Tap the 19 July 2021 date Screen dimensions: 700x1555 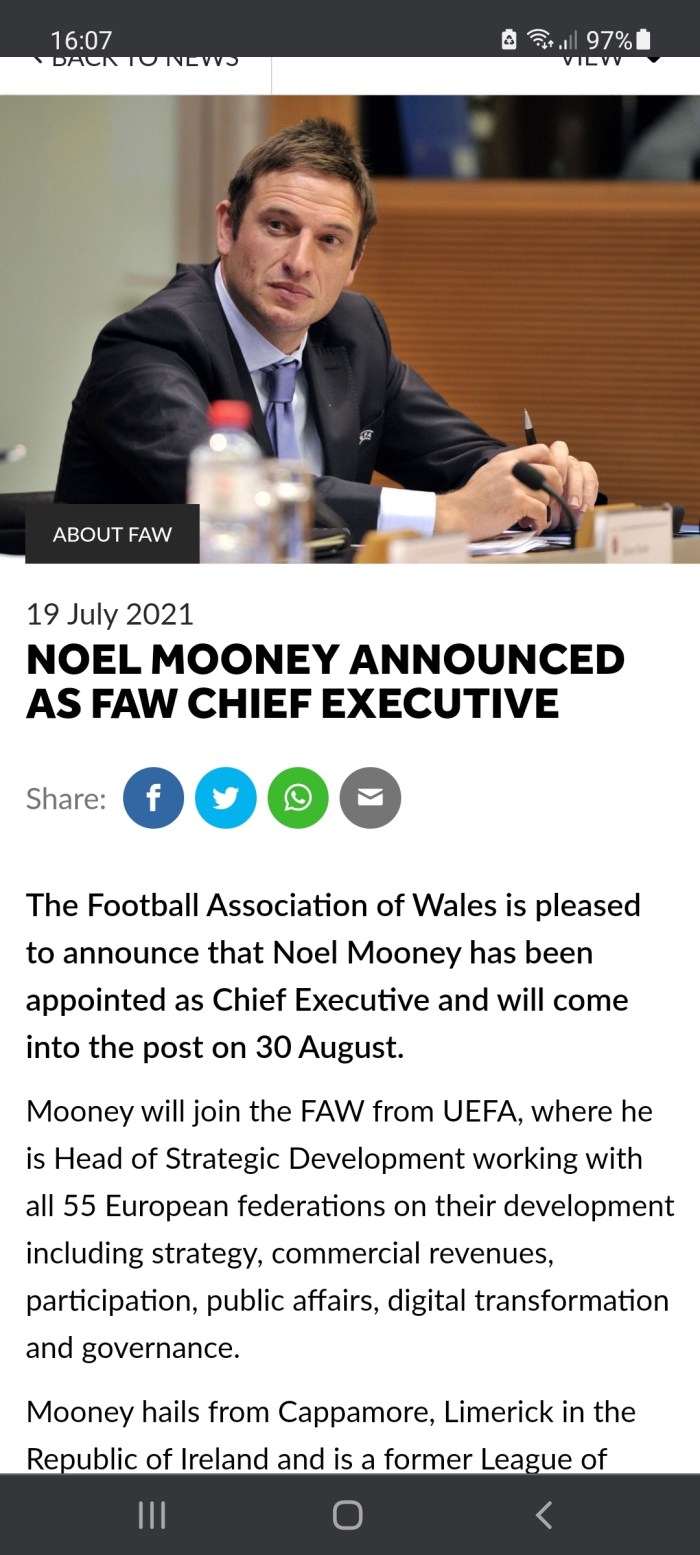(110, 614)
